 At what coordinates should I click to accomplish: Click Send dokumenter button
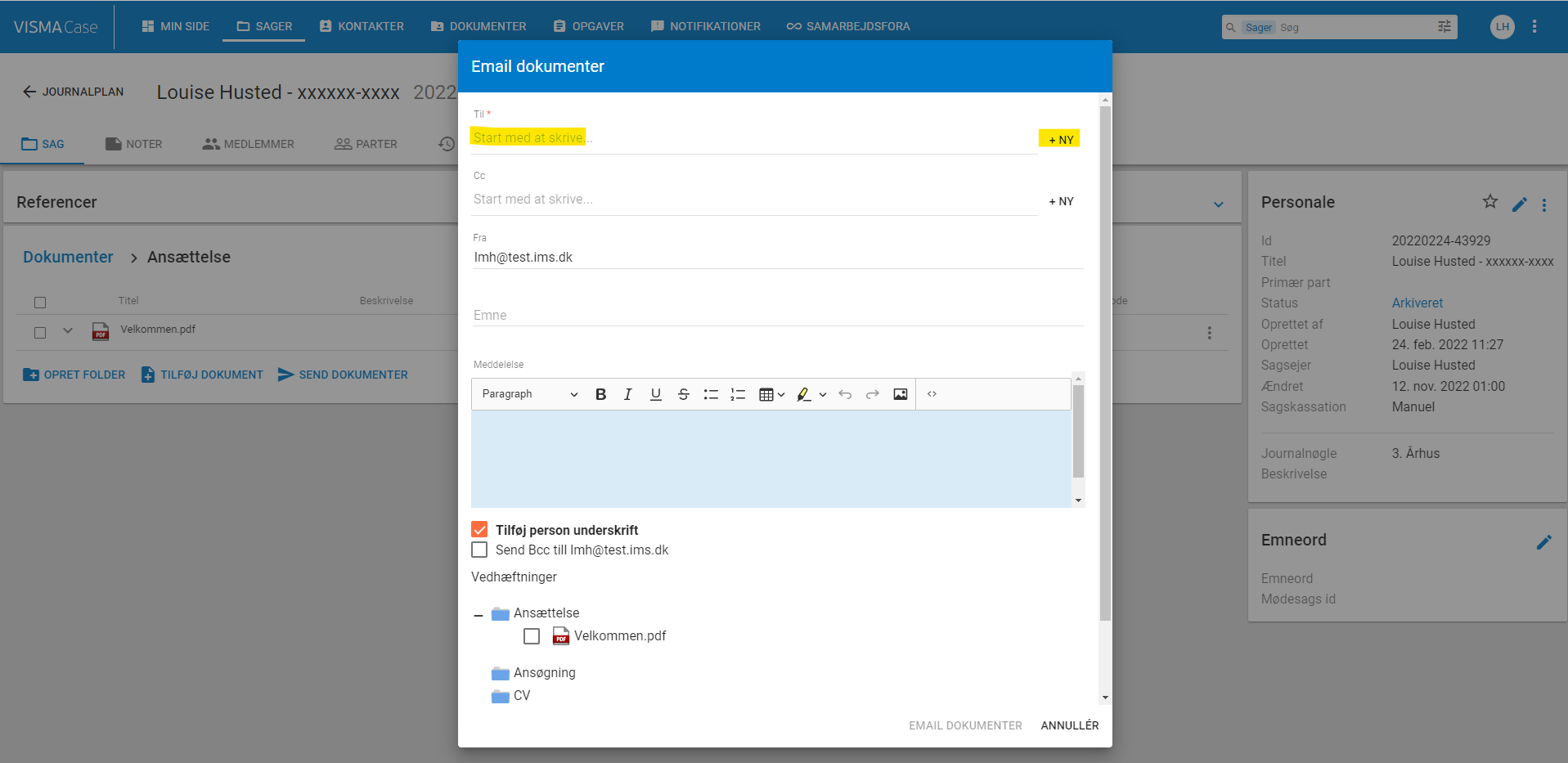point(343,375)
